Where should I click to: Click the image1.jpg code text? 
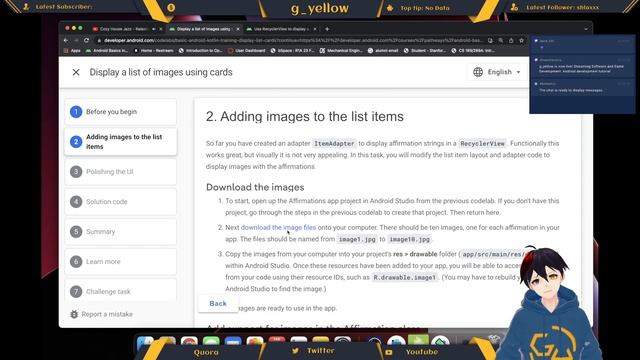[x=357, y=239]
